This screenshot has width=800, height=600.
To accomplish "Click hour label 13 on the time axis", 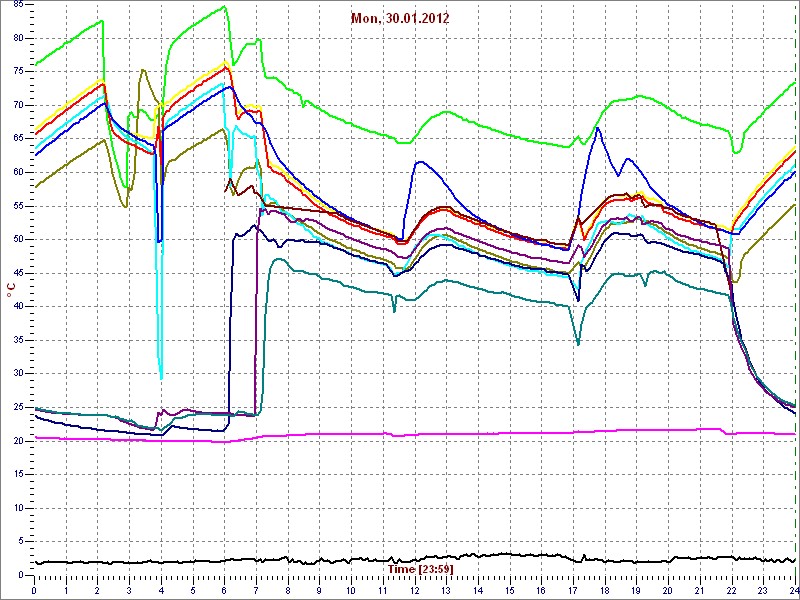I will click(446, 590).
